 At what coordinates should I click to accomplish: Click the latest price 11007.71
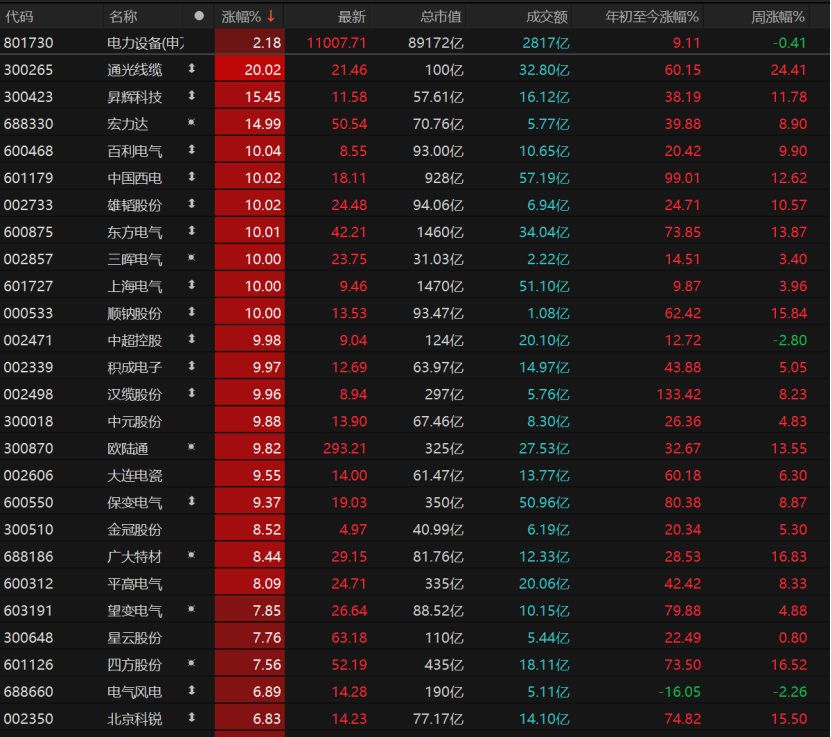coord(337,43)
